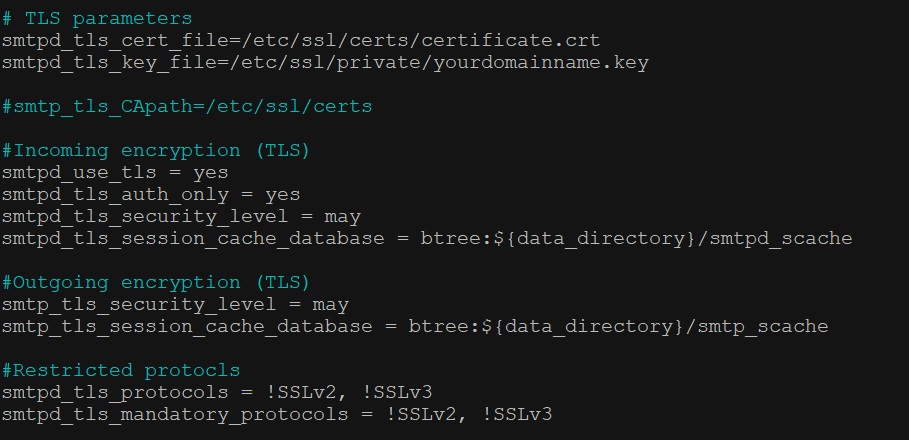Click the smtpd_tls_protocols setting name
The image size is (909, 441).
(x=115, y=393)
